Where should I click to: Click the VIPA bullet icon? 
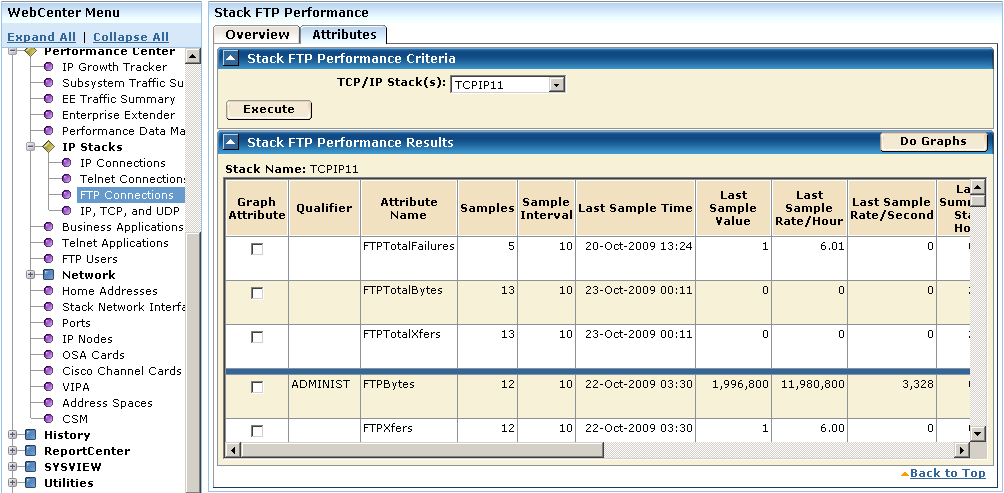point(49,387)
